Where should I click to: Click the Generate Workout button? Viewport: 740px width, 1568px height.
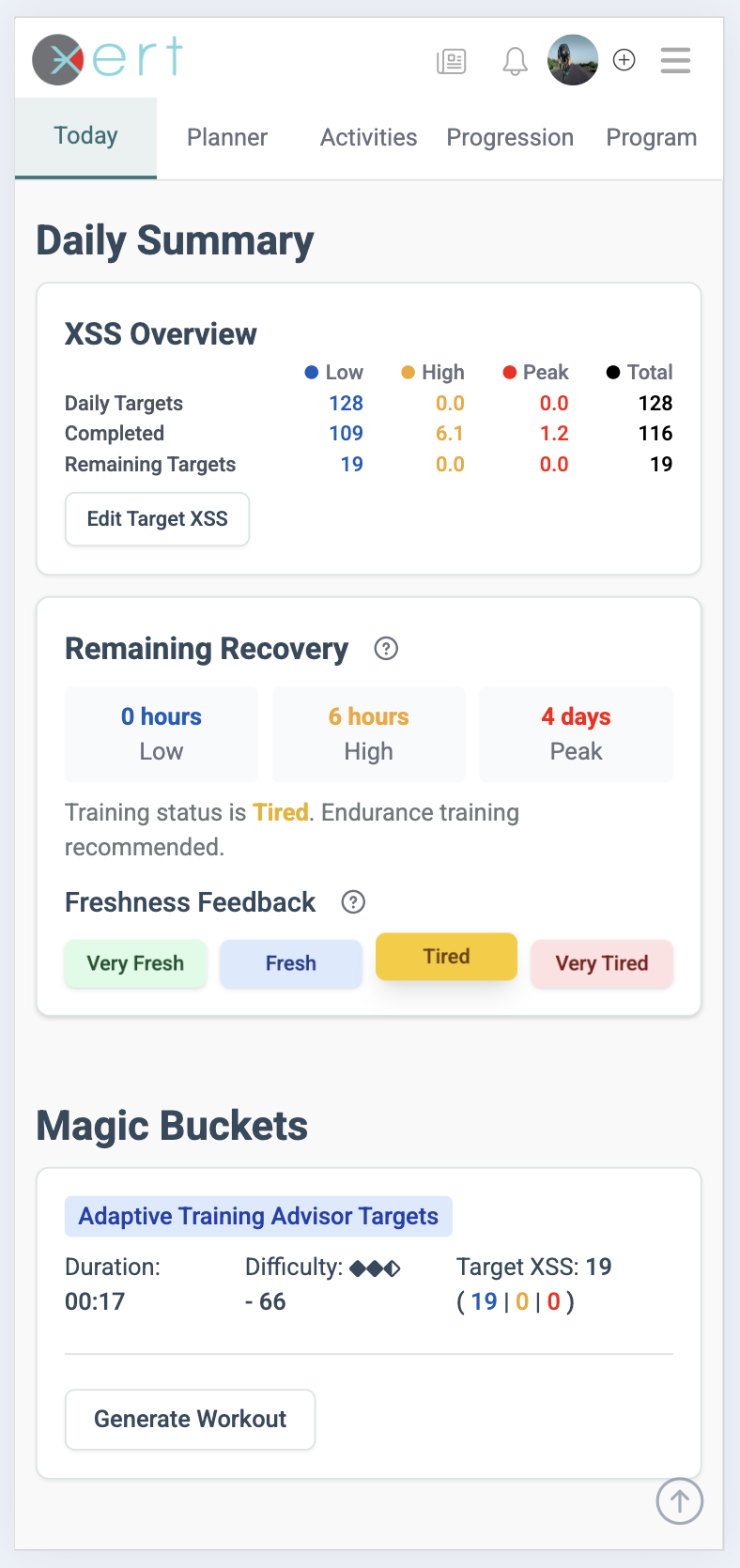(x=190, y=1419)
